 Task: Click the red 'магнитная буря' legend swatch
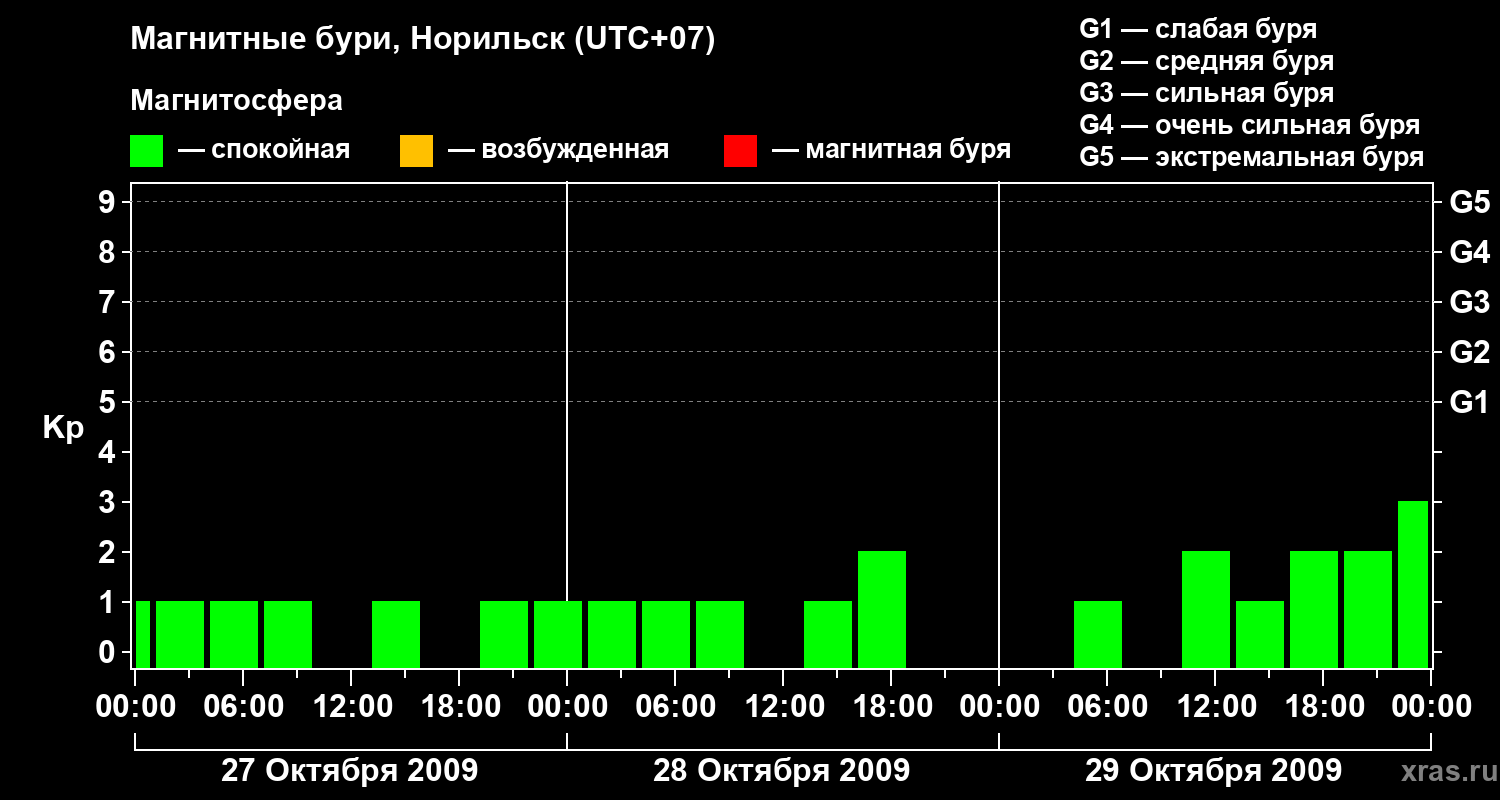[740, 151]
